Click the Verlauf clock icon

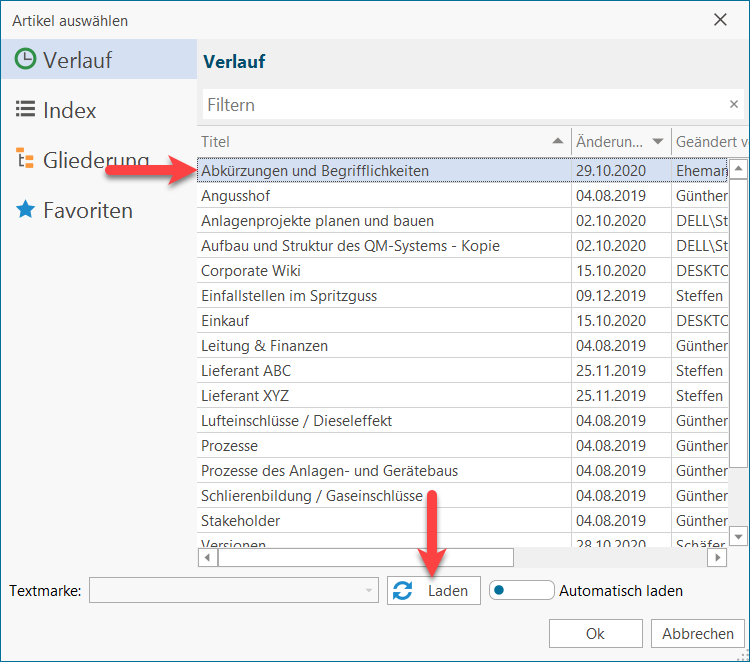click(x=25, y=60)
